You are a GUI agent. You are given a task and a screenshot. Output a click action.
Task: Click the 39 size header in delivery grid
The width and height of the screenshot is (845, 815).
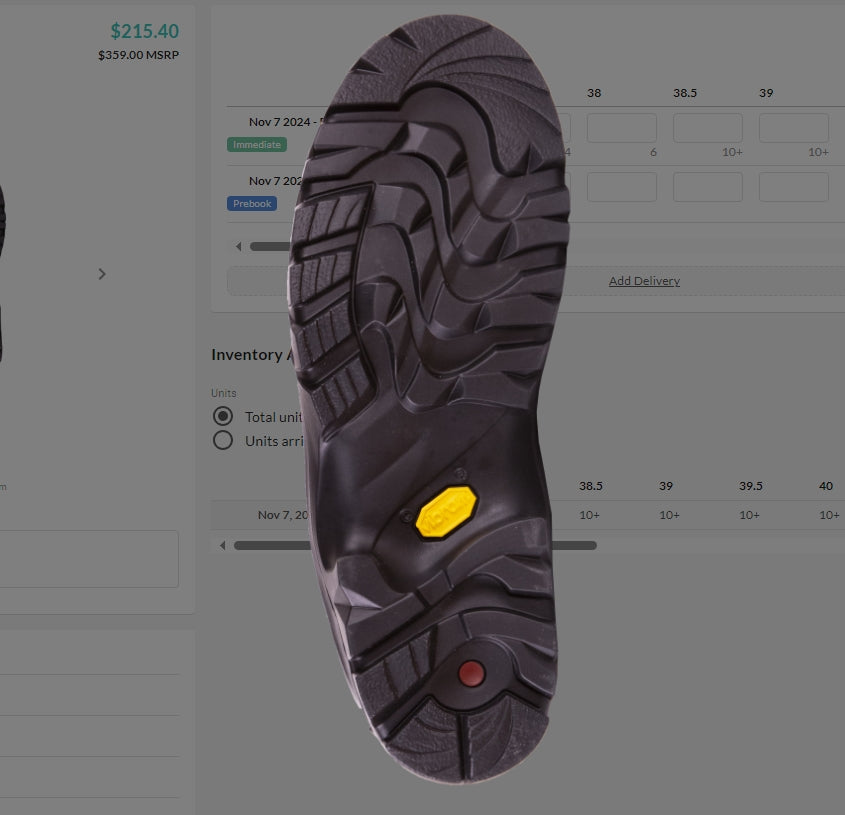(x=766, y=93)
